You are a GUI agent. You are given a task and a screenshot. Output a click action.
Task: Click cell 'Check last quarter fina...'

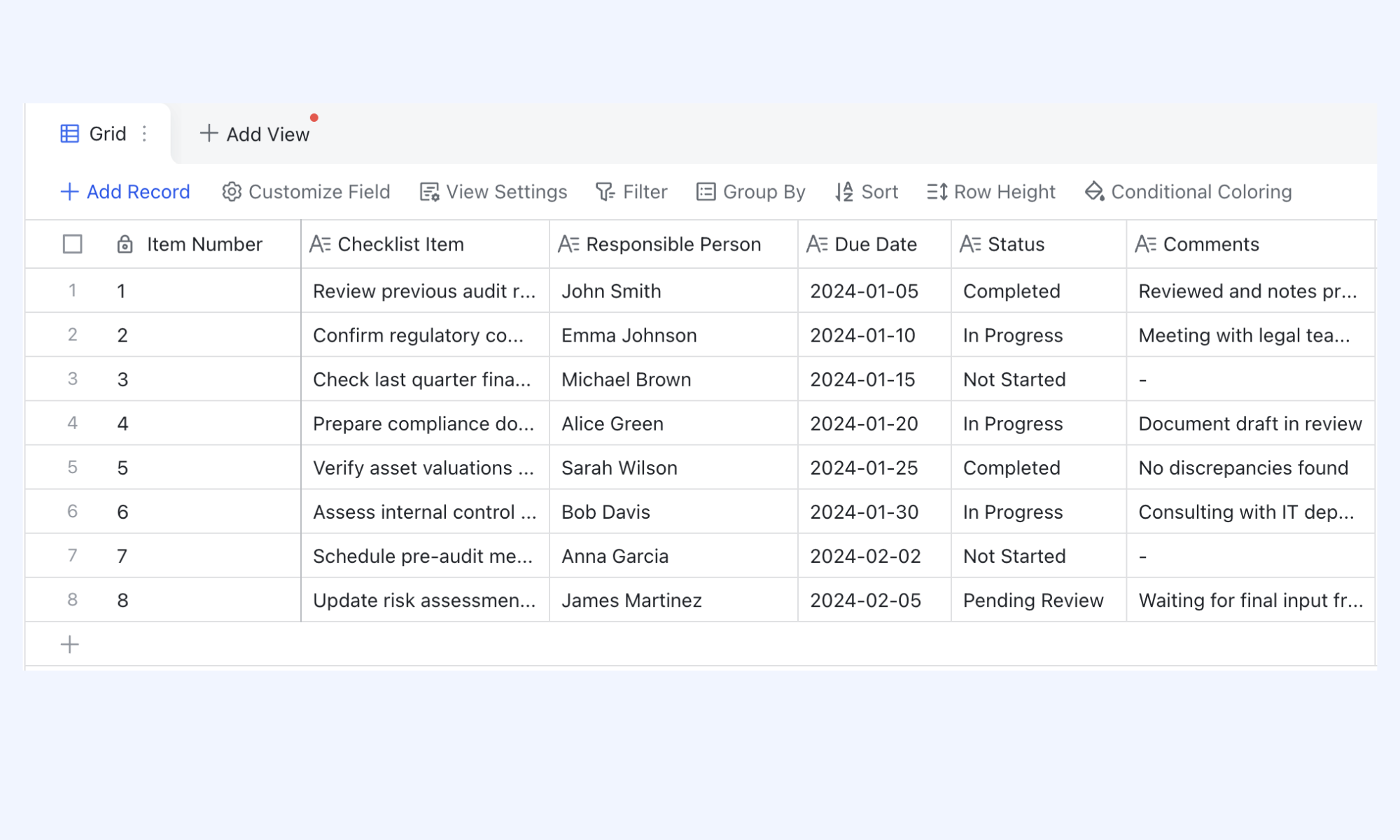point(425,379)
